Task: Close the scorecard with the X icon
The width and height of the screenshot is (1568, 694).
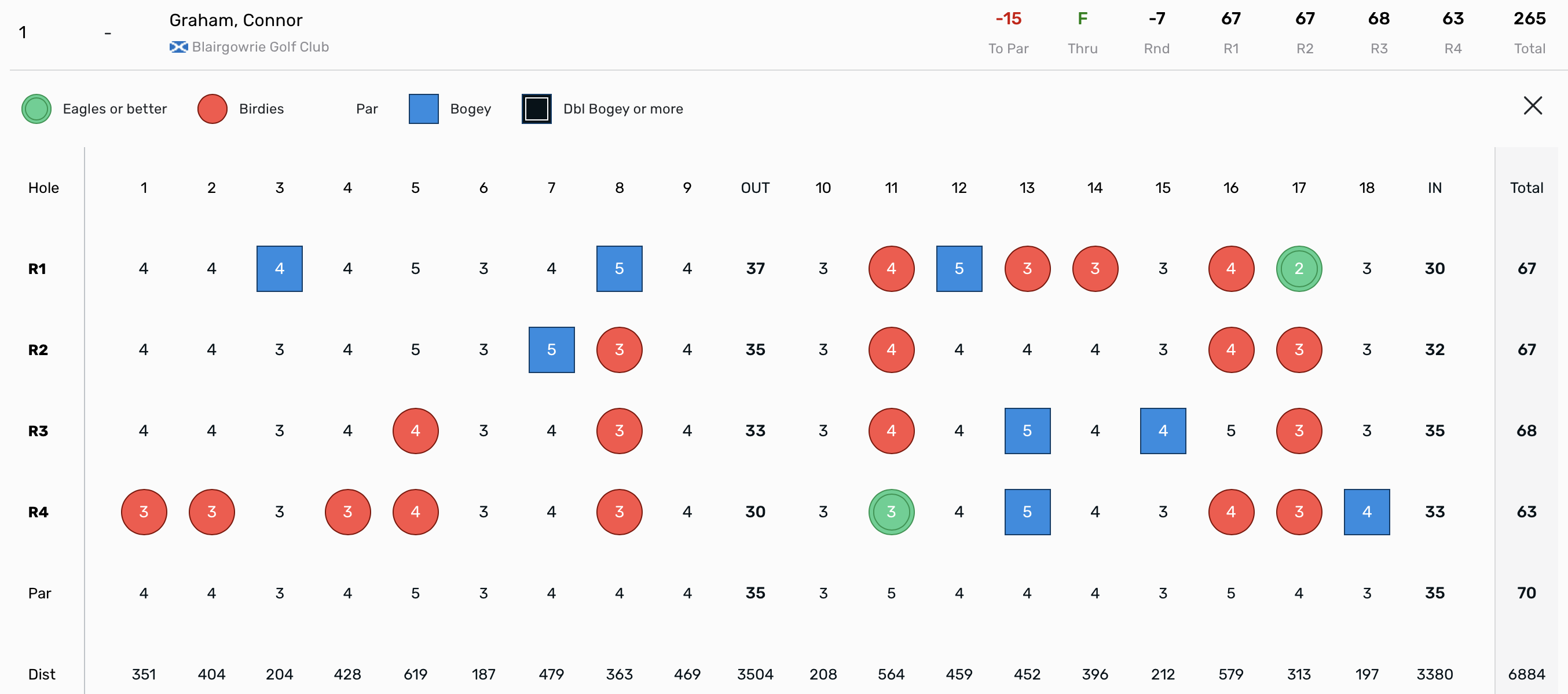Action: [1532, 106]
